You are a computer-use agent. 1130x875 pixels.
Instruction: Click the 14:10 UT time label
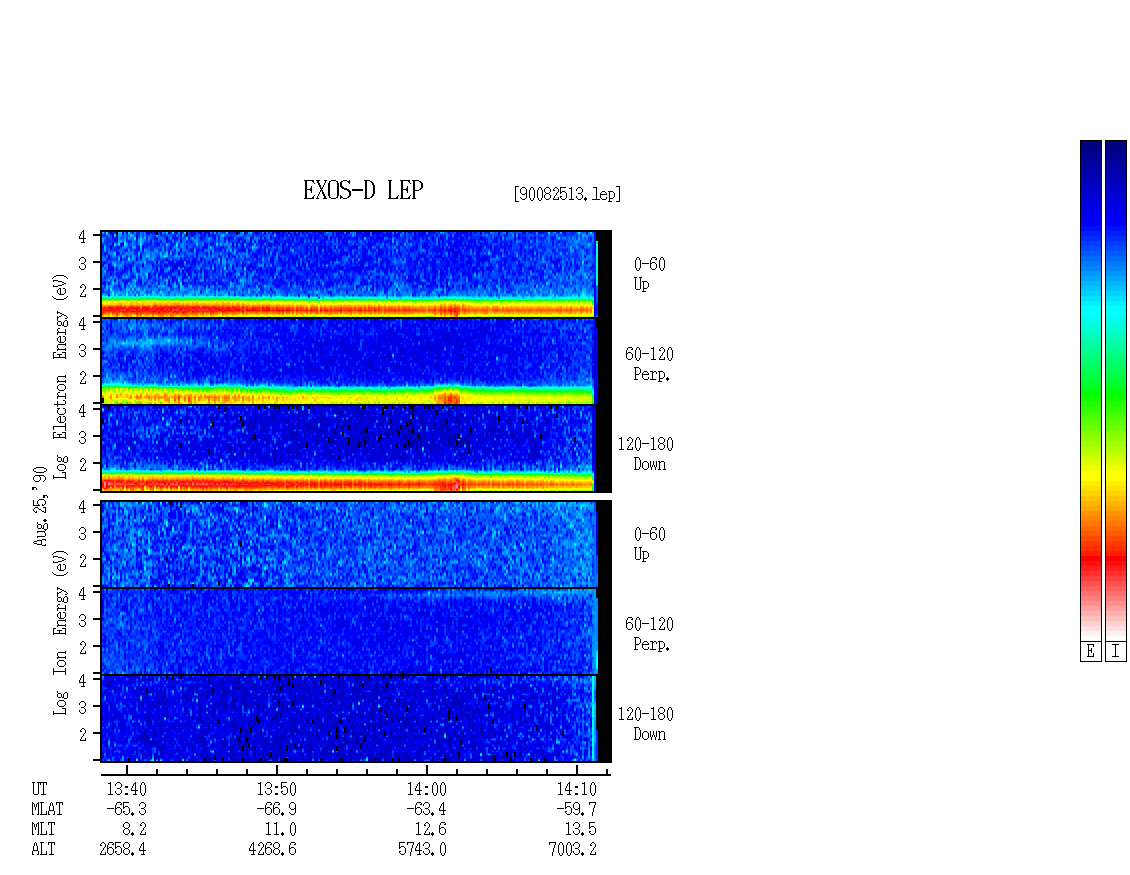coord(577,789)
